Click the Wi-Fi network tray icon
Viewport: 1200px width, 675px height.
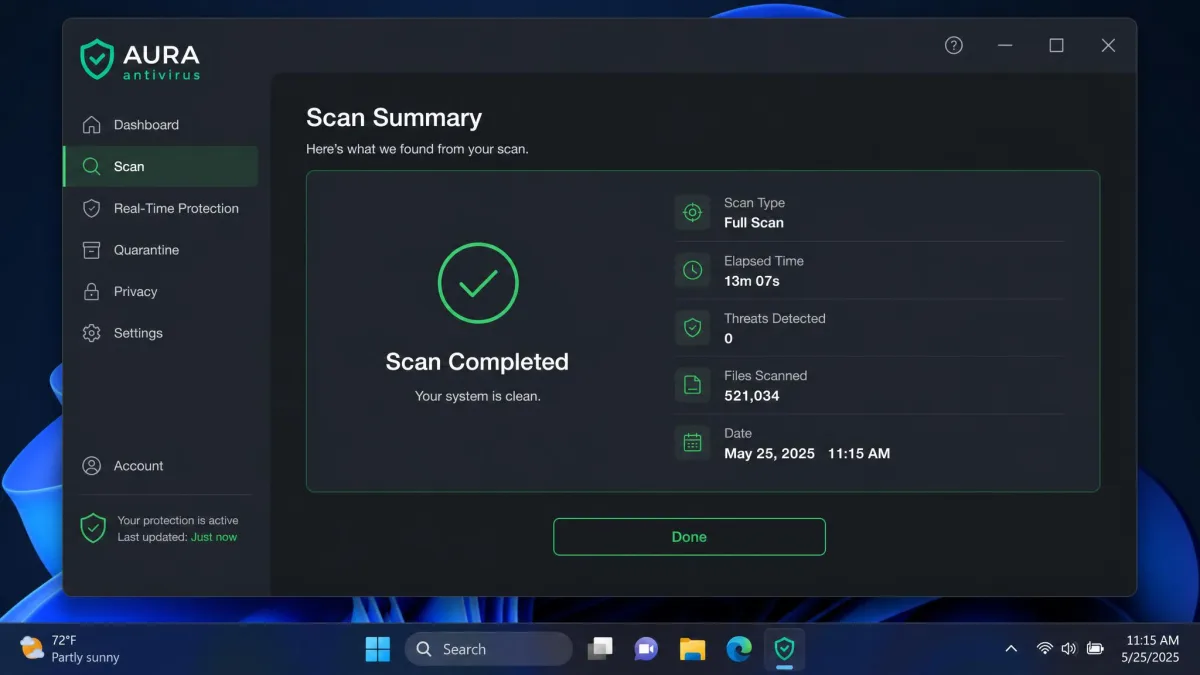(1045, 649)
